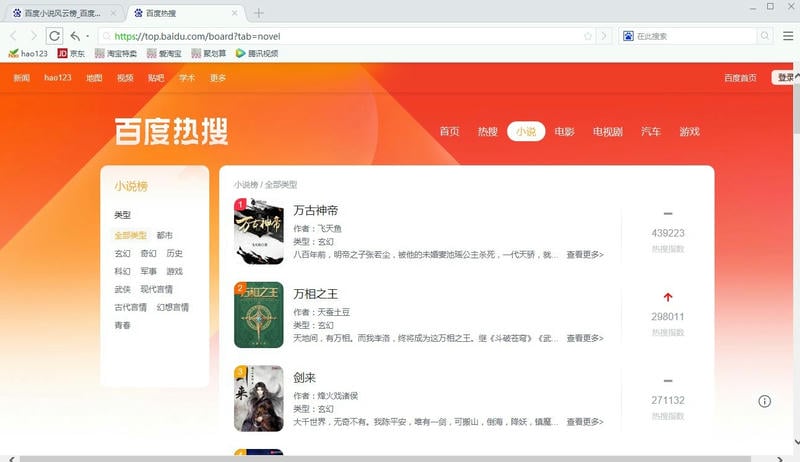Click 地图 in top navigation
This screenshot has height=462, width=800.
[x=94, y=78]
